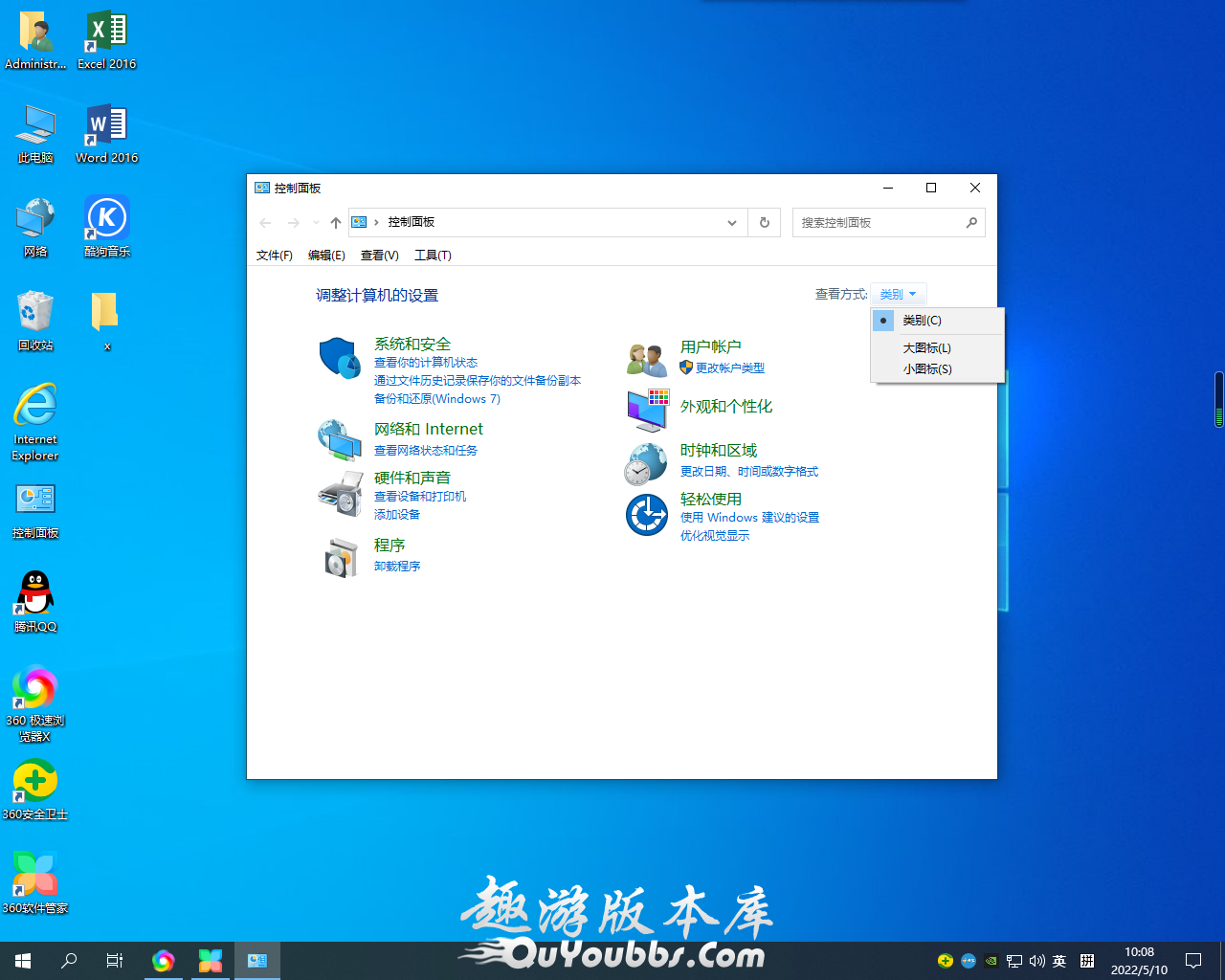
Task: Click 备份和还原(Windows 7) link
Action: [437, 399]
